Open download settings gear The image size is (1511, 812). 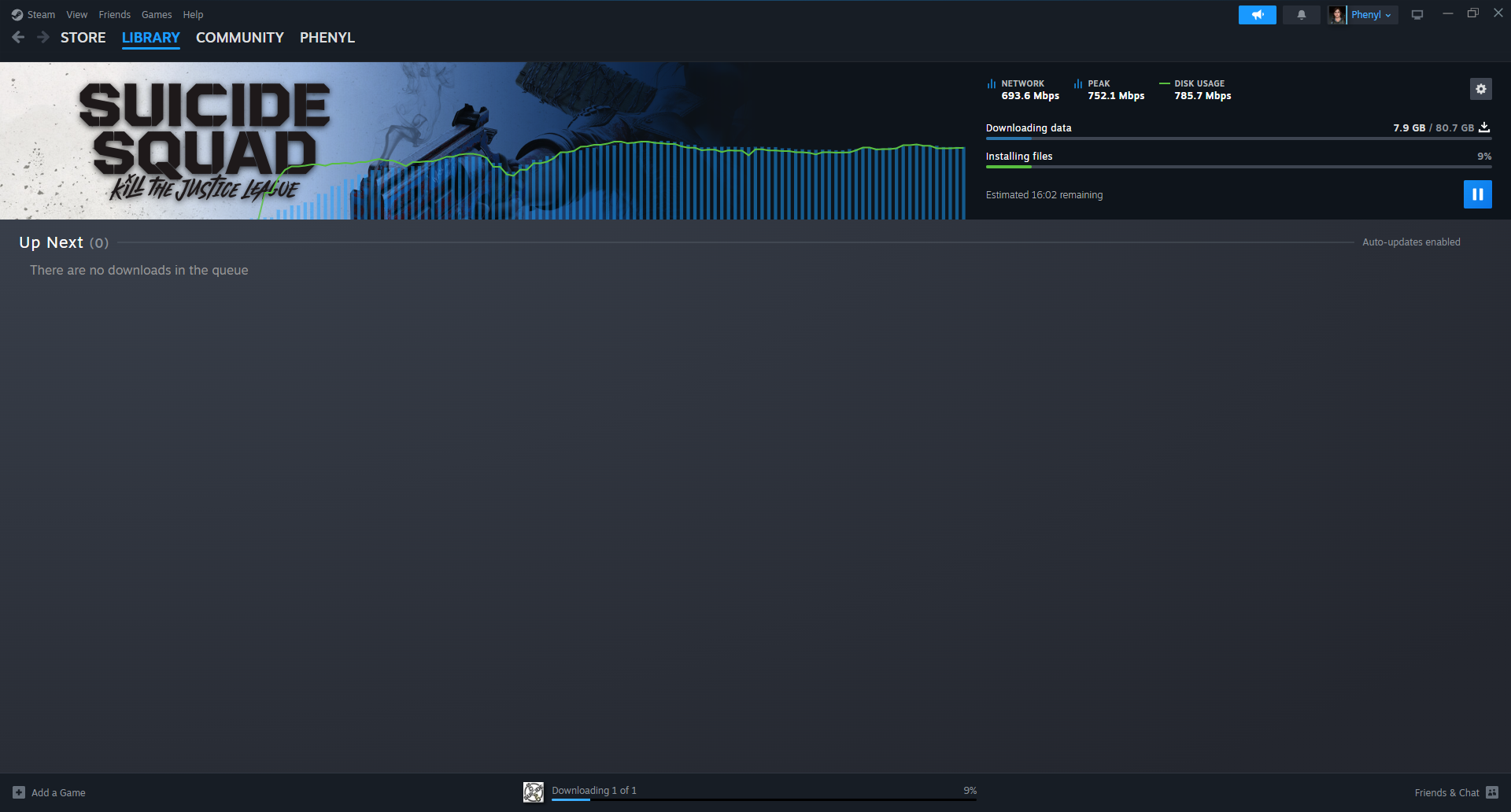1480,89
